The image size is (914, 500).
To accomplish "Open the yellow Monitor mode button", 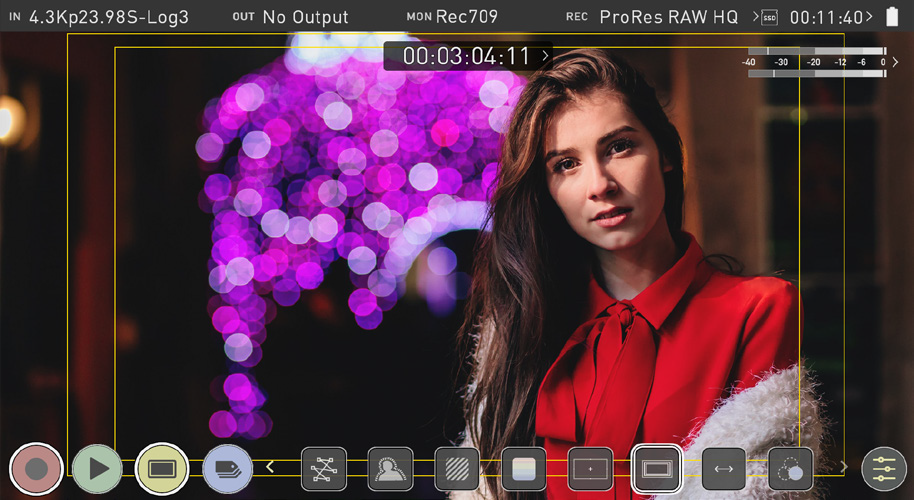I will pos(162,468).
